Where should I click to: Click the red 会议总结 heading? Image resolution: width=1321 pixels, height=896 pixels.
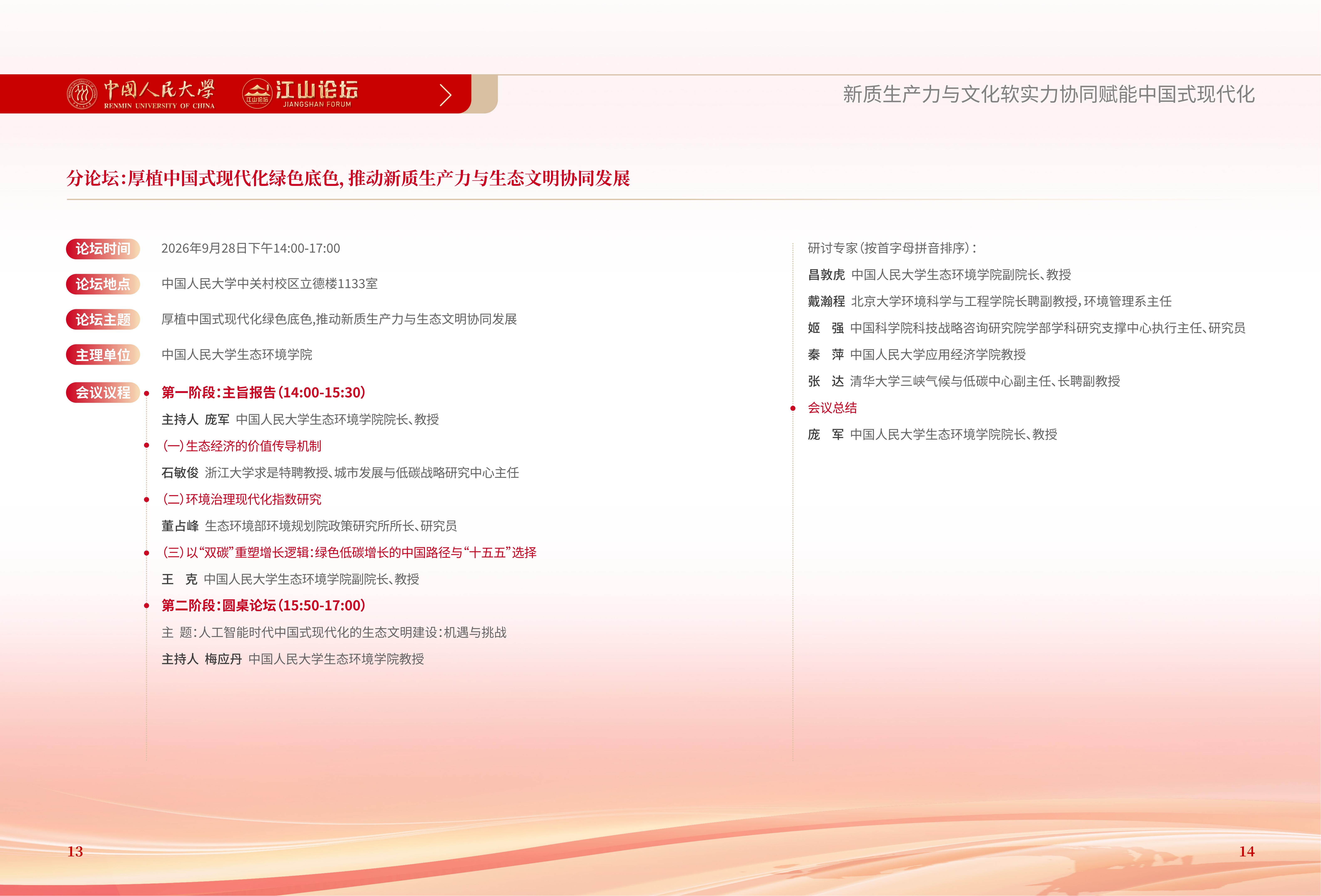832,408
